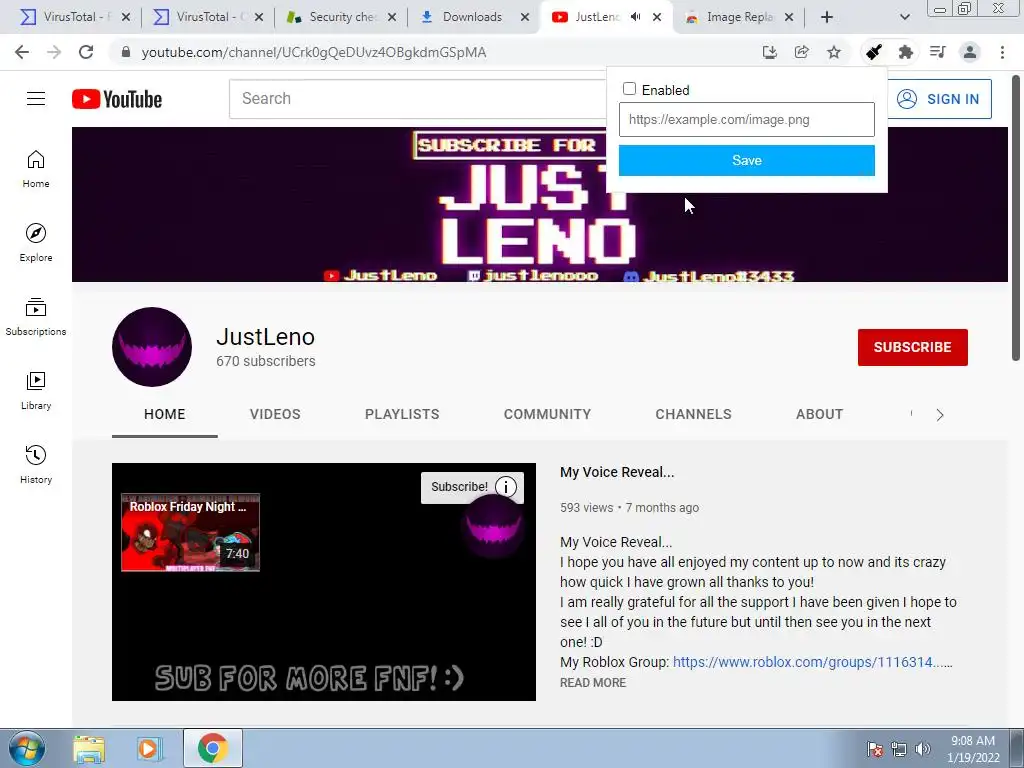Open network icon in system tray

[x=899, y=749]
